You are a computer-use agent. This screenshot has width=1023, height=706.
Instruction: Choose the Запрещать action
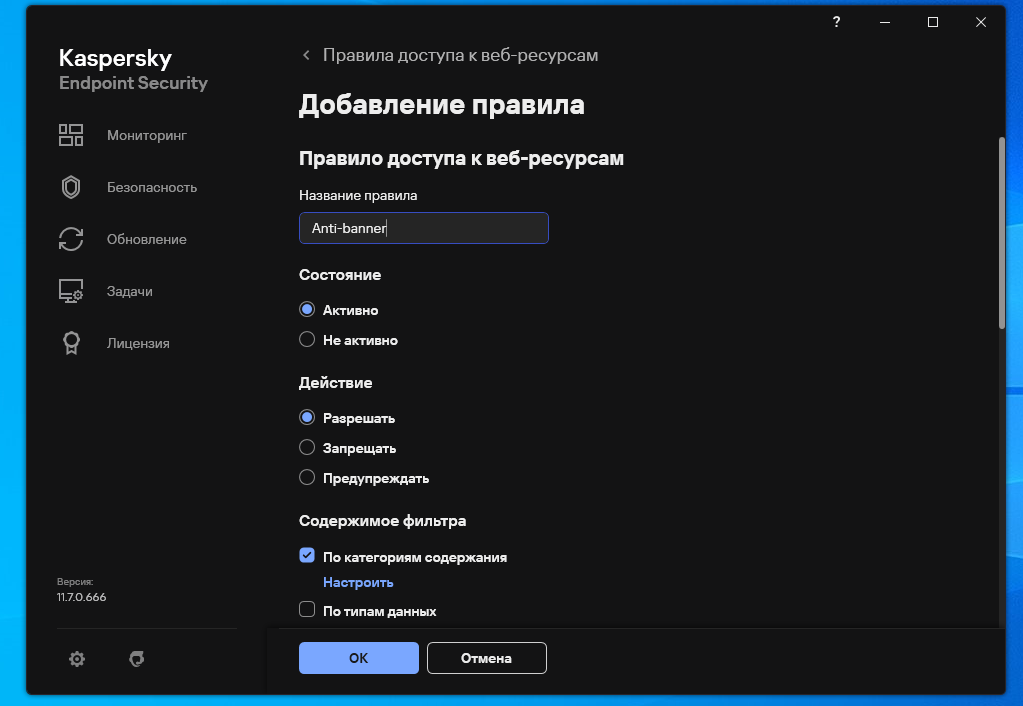(x=307, y=448)
